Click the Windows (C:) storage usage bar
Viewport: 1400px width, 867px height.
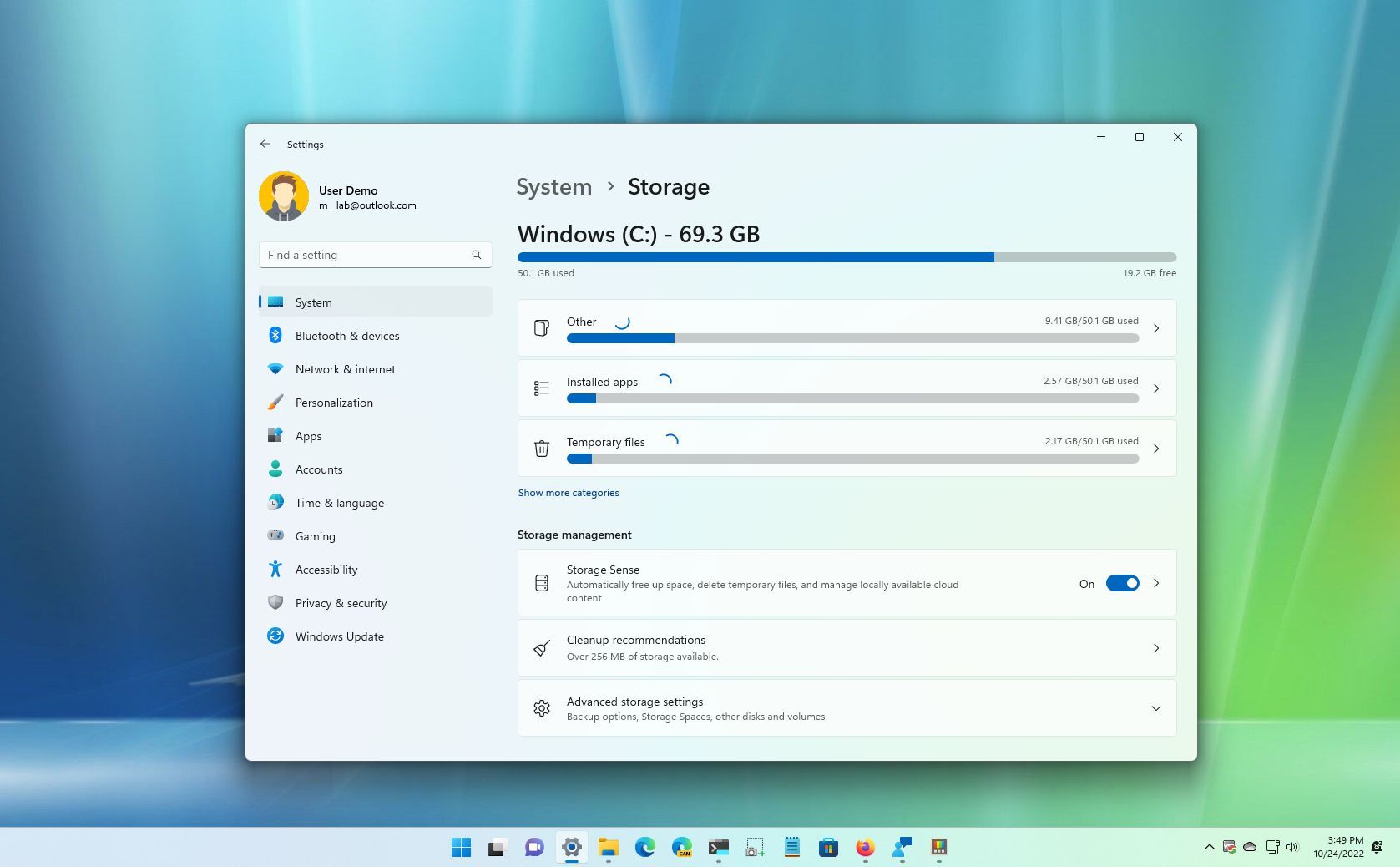pyautogui.click(x=847, y=256)
